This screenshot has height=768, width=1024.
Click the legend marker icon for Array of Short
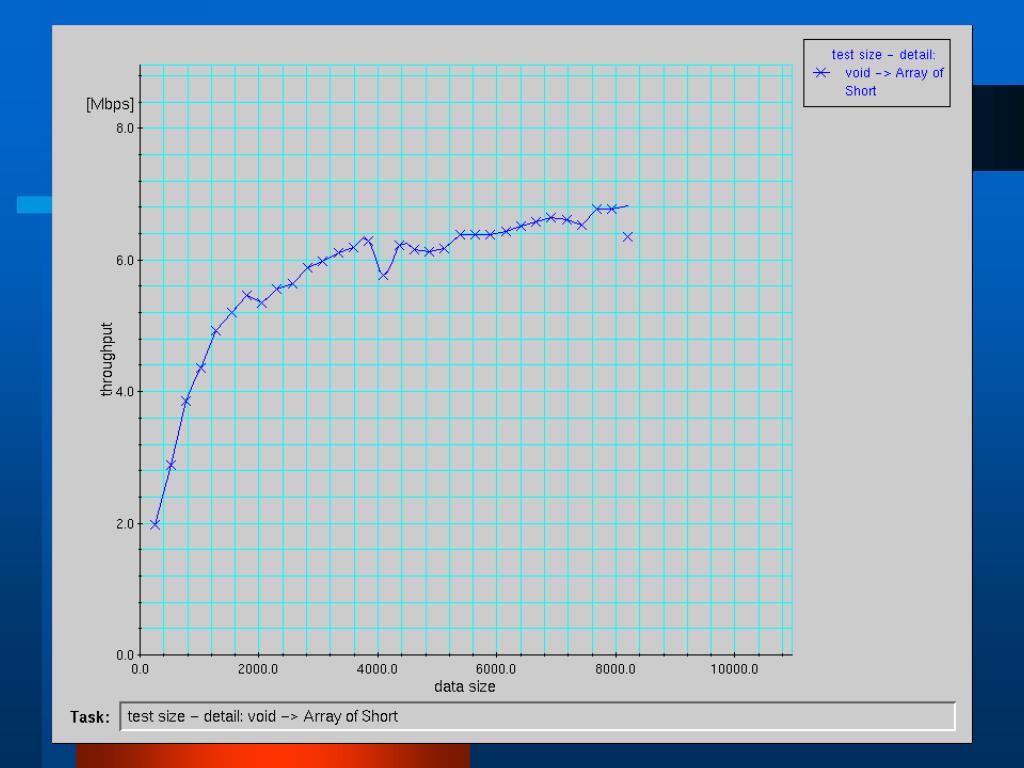click(821, 73)
